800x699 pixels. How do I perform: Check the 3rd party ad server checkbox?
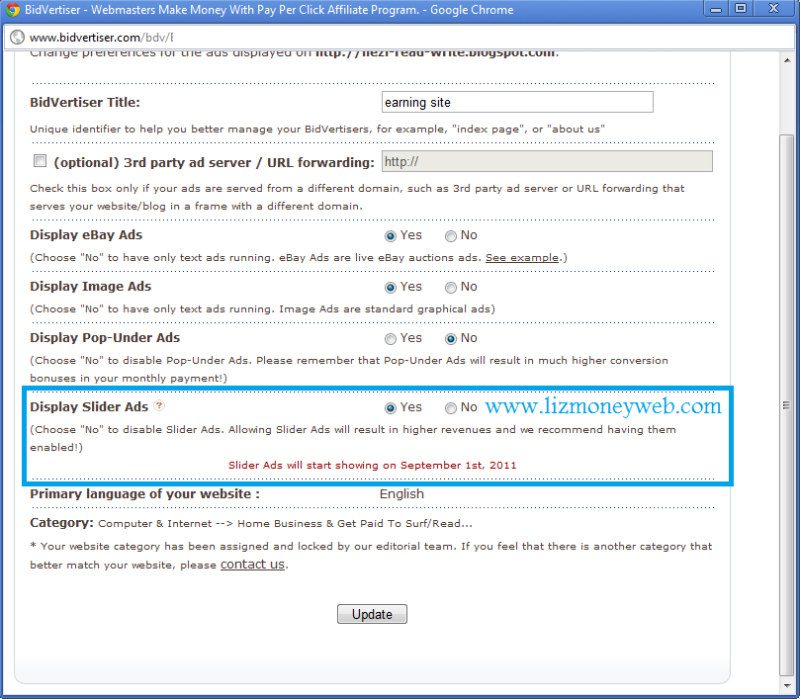click(x=40, y=161)
